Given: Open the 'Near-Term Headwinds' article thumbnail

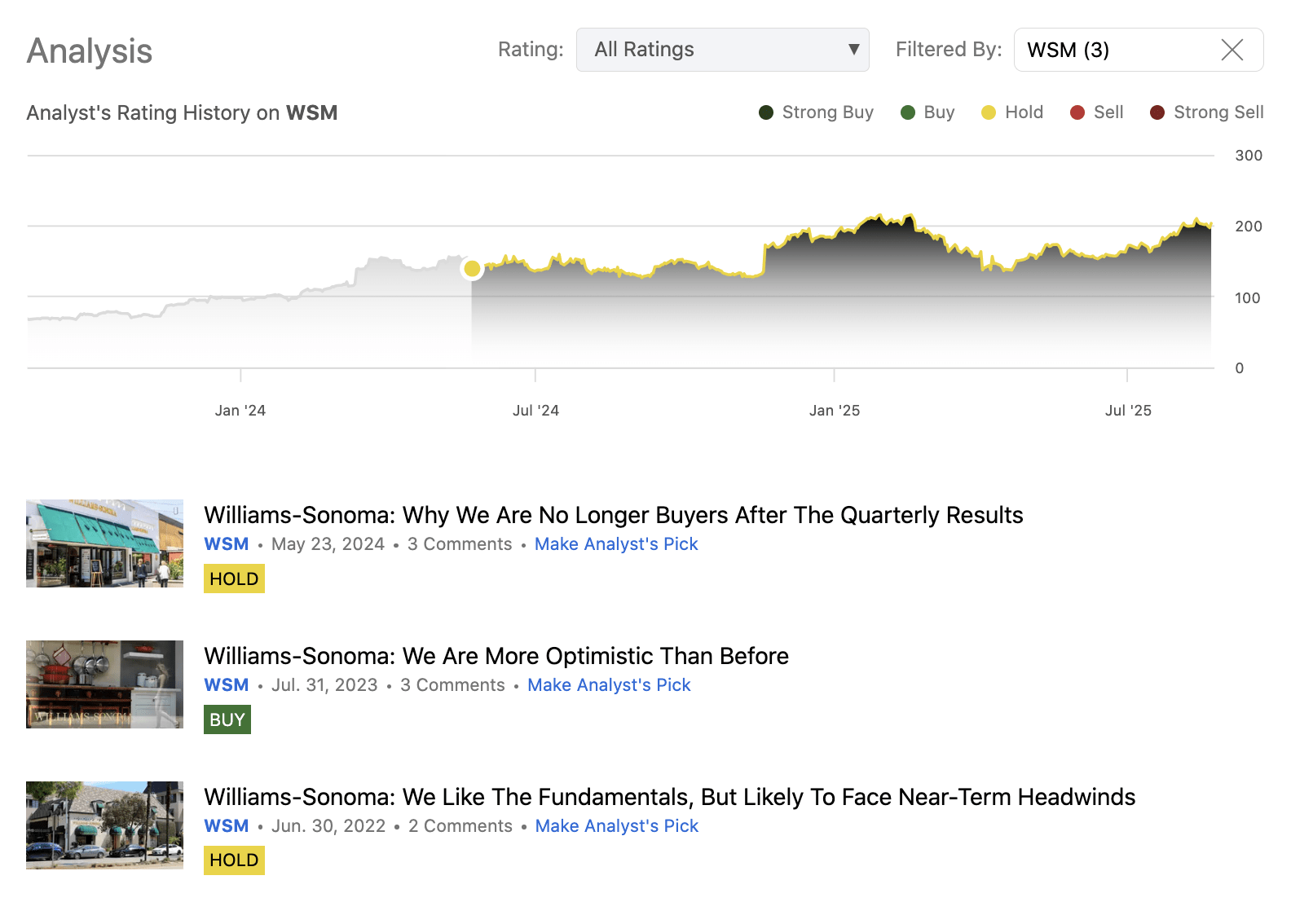Looking at the screenshot, I should (104, 825).
